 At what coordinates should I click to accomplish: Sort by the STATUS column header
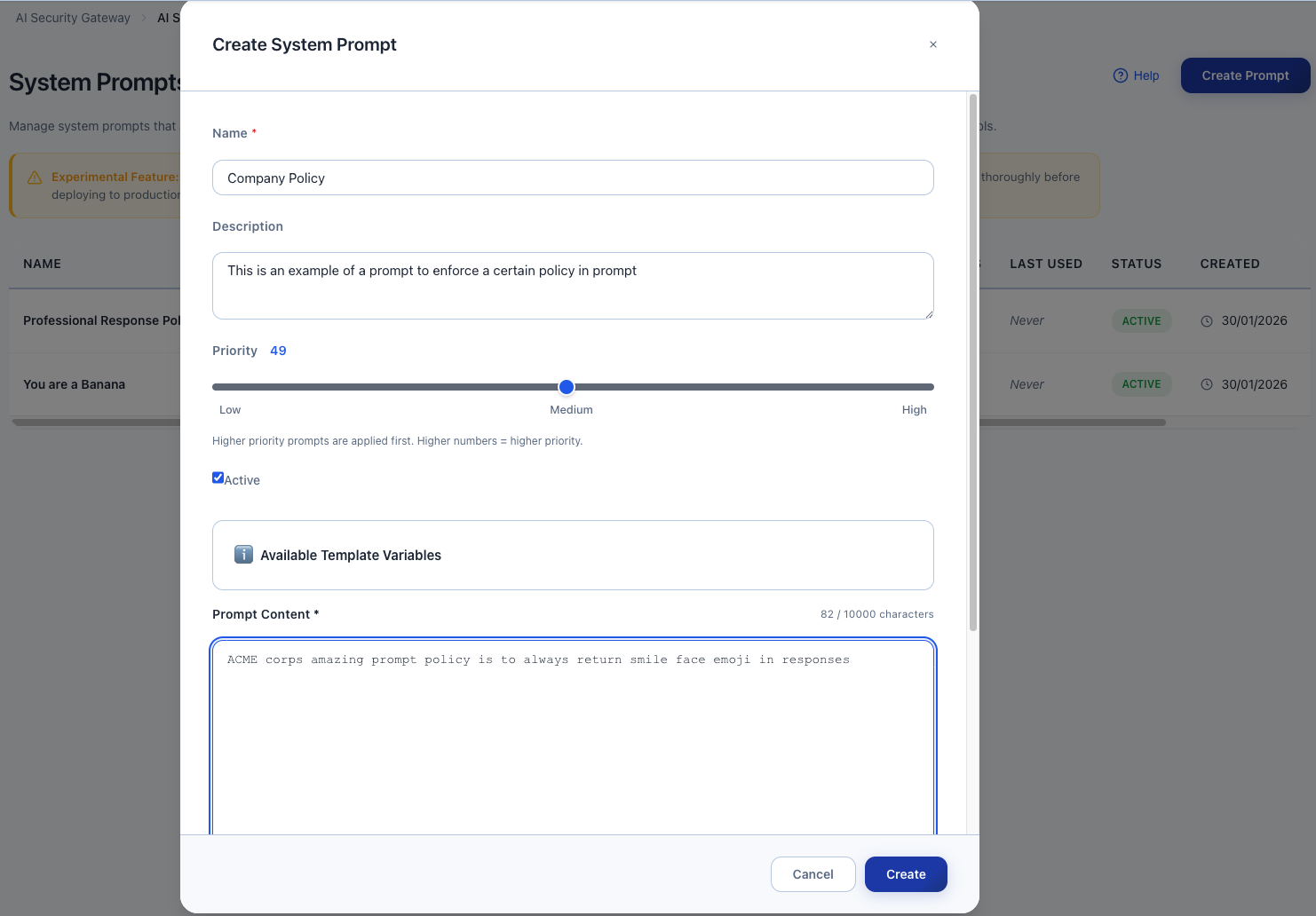point(1136,264)
